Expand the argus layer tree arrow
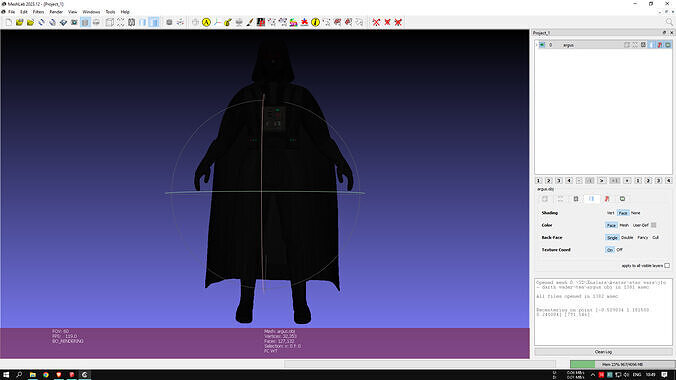 pos(537,45)
